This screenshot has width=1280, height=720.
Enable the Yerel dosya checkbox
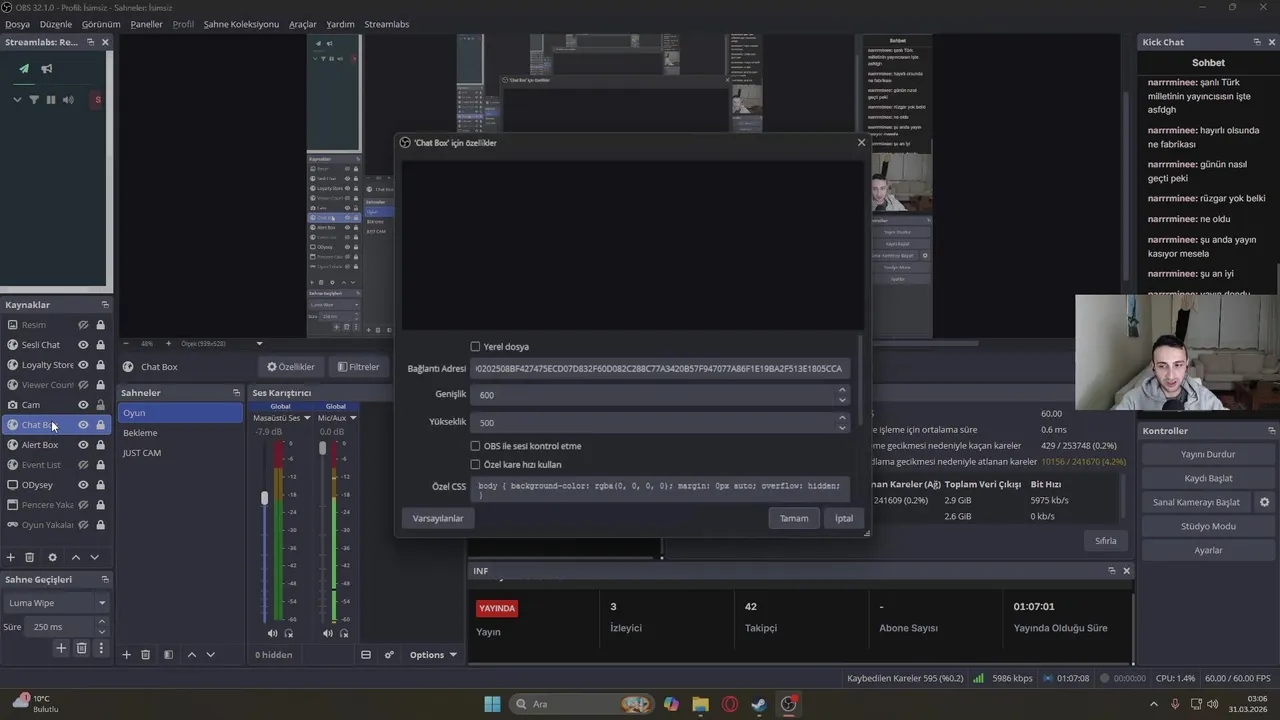point(475,347)
